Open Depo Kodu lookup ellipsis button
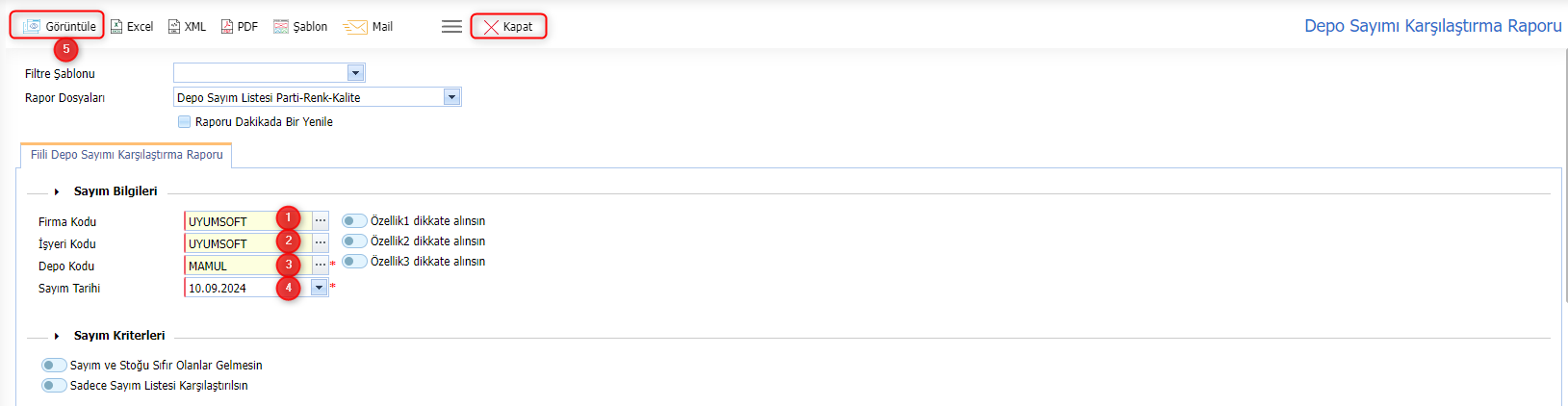 coord(321,266)
